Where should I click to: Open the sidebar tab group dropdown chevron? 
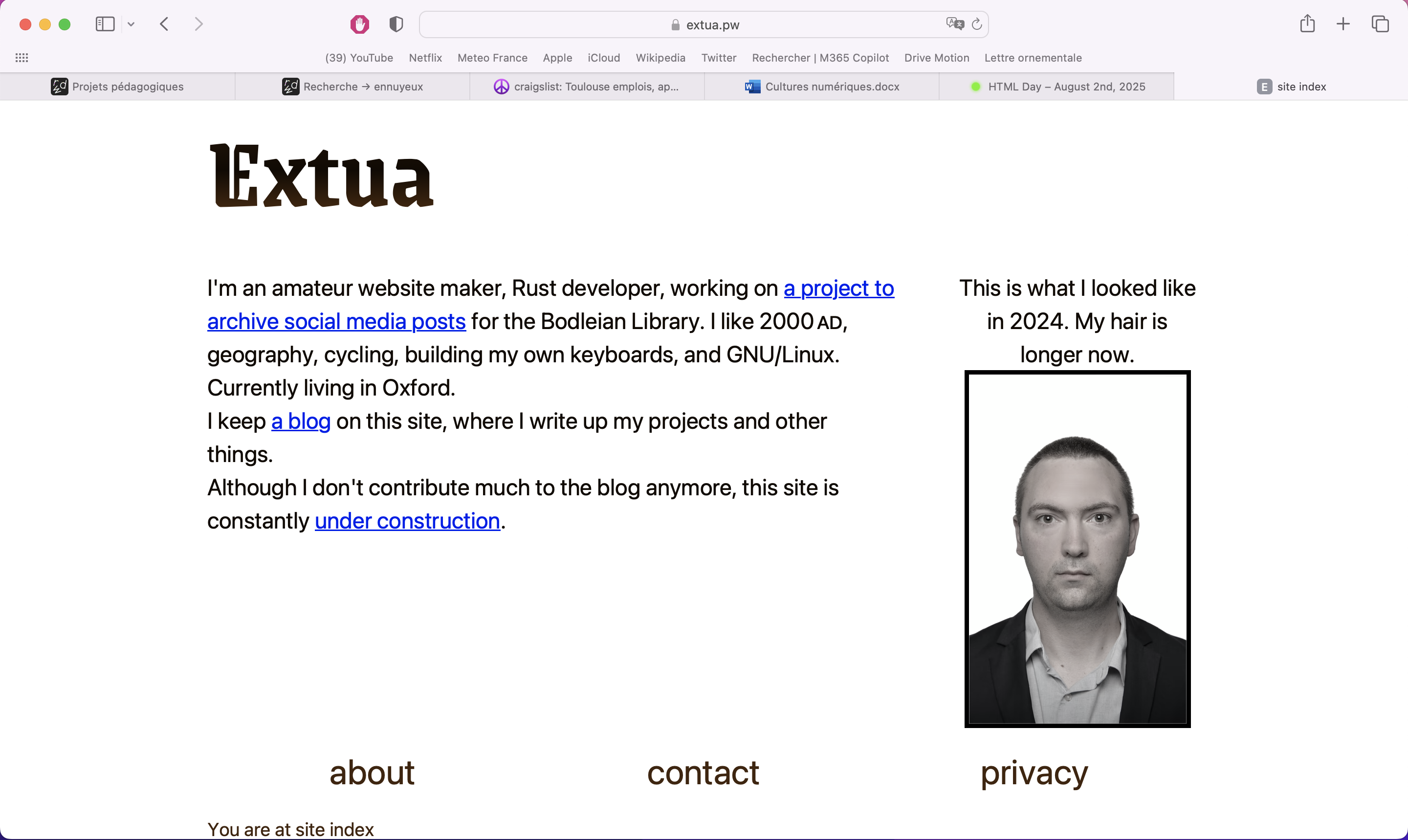point(131,24)
